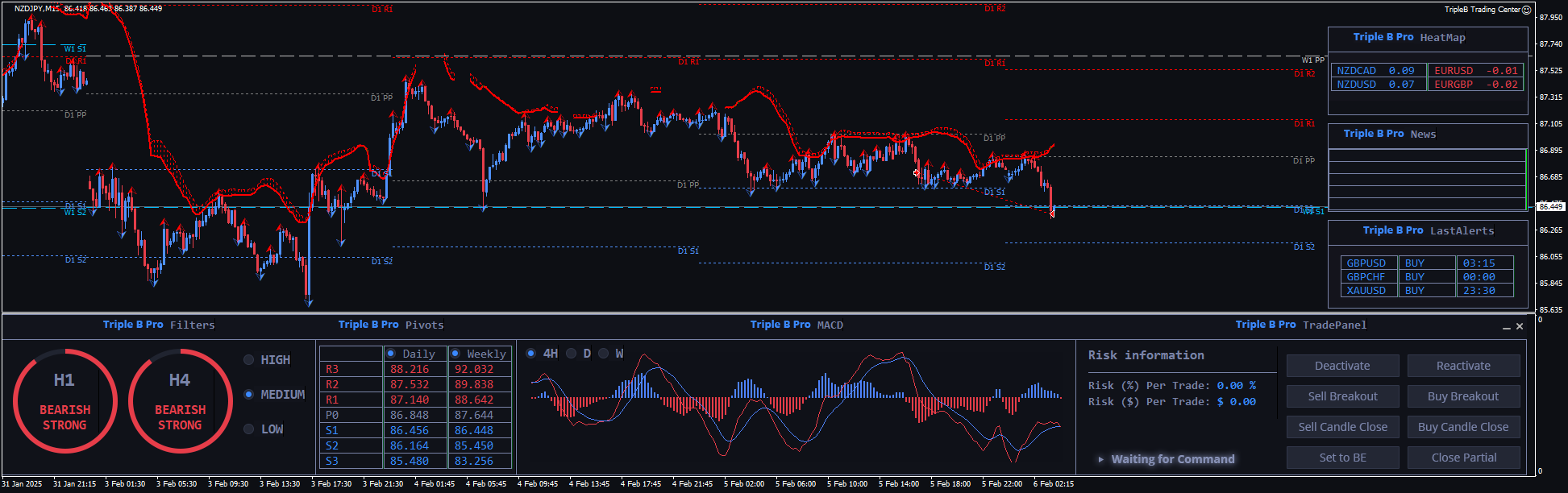Screen dimensions: 1568x493
Task: Click the H4 bearish strong gauge
Action: [x=180, y=400]
